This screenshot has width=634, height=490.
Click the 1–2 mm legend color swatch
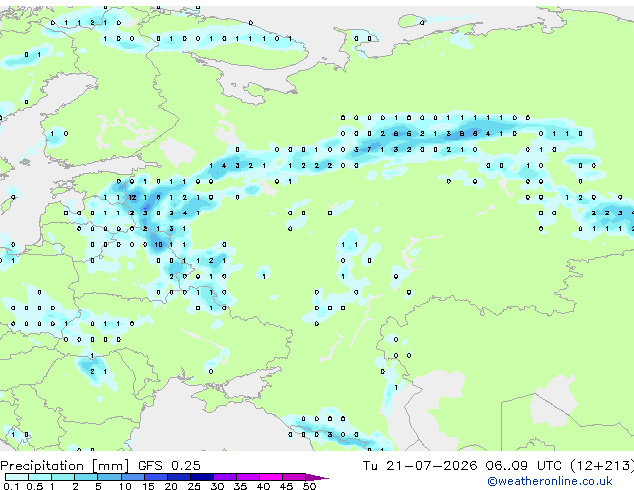coord(63,477)
